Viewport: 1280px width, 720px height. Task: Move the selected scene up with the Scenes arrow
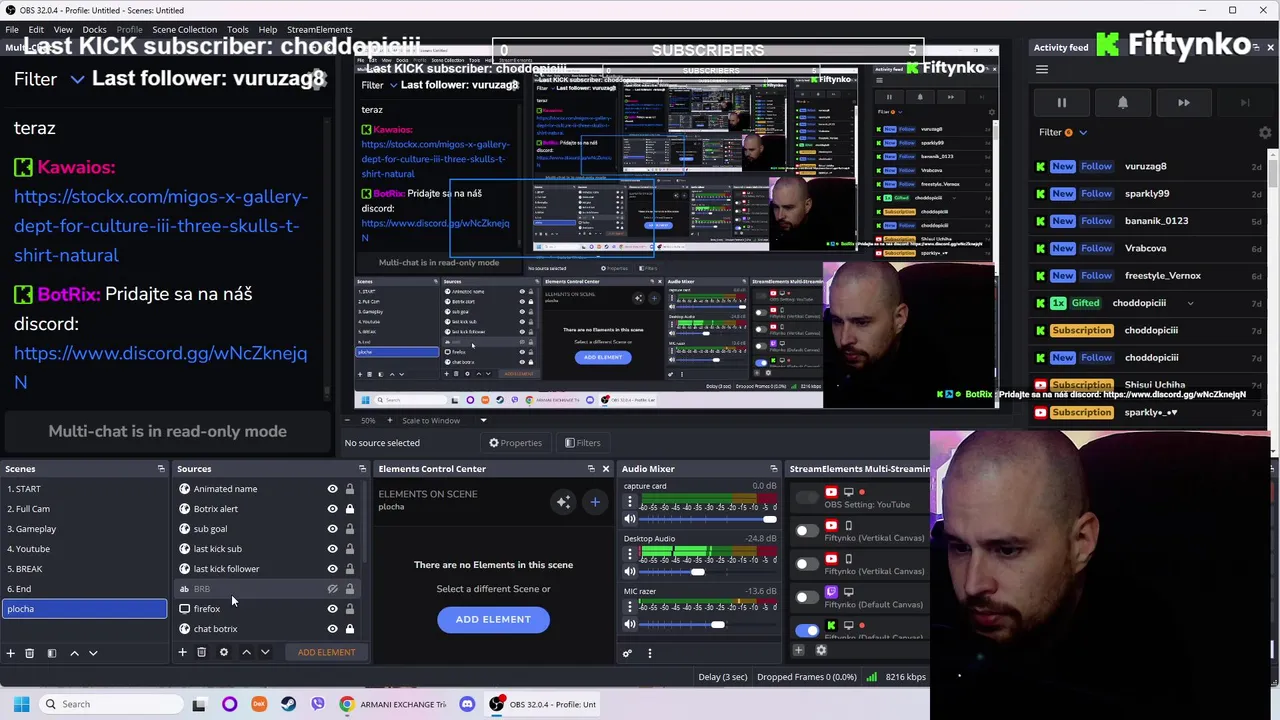[x=74, y=653]
